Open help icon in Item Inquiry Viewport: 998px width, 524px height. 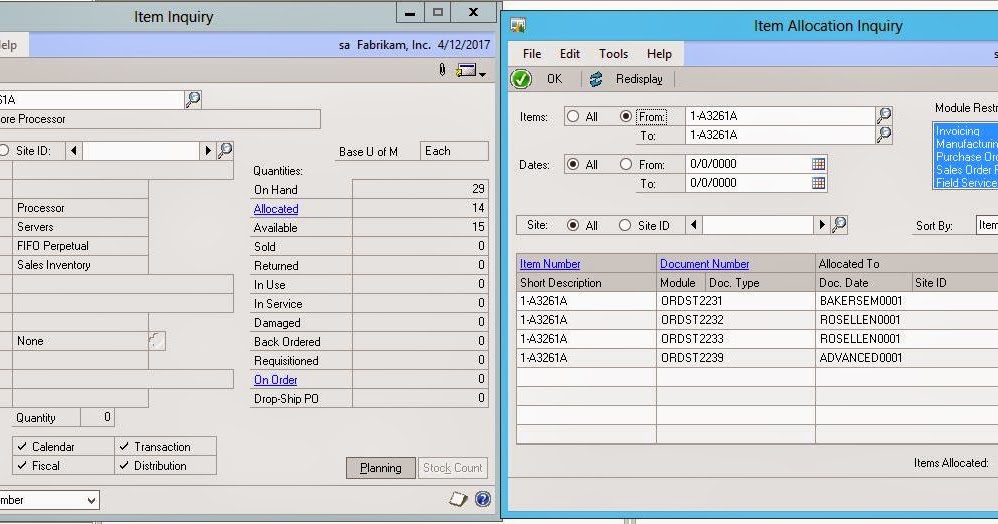point(482,499)
